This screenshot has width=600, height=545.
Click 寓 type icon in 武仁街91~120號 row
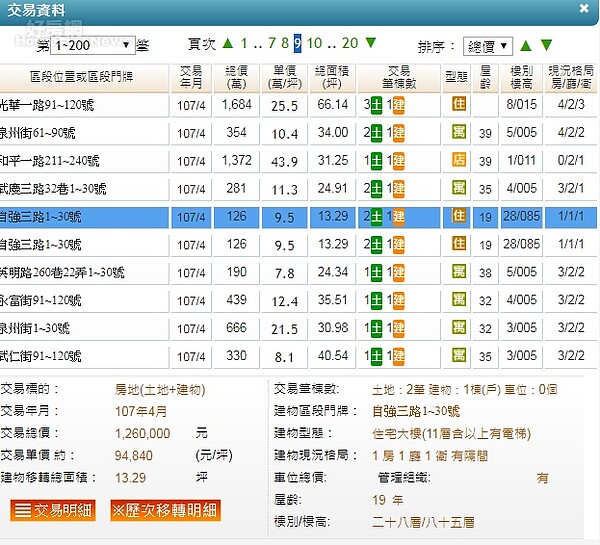pyautogui.click(x=459, y=355)
